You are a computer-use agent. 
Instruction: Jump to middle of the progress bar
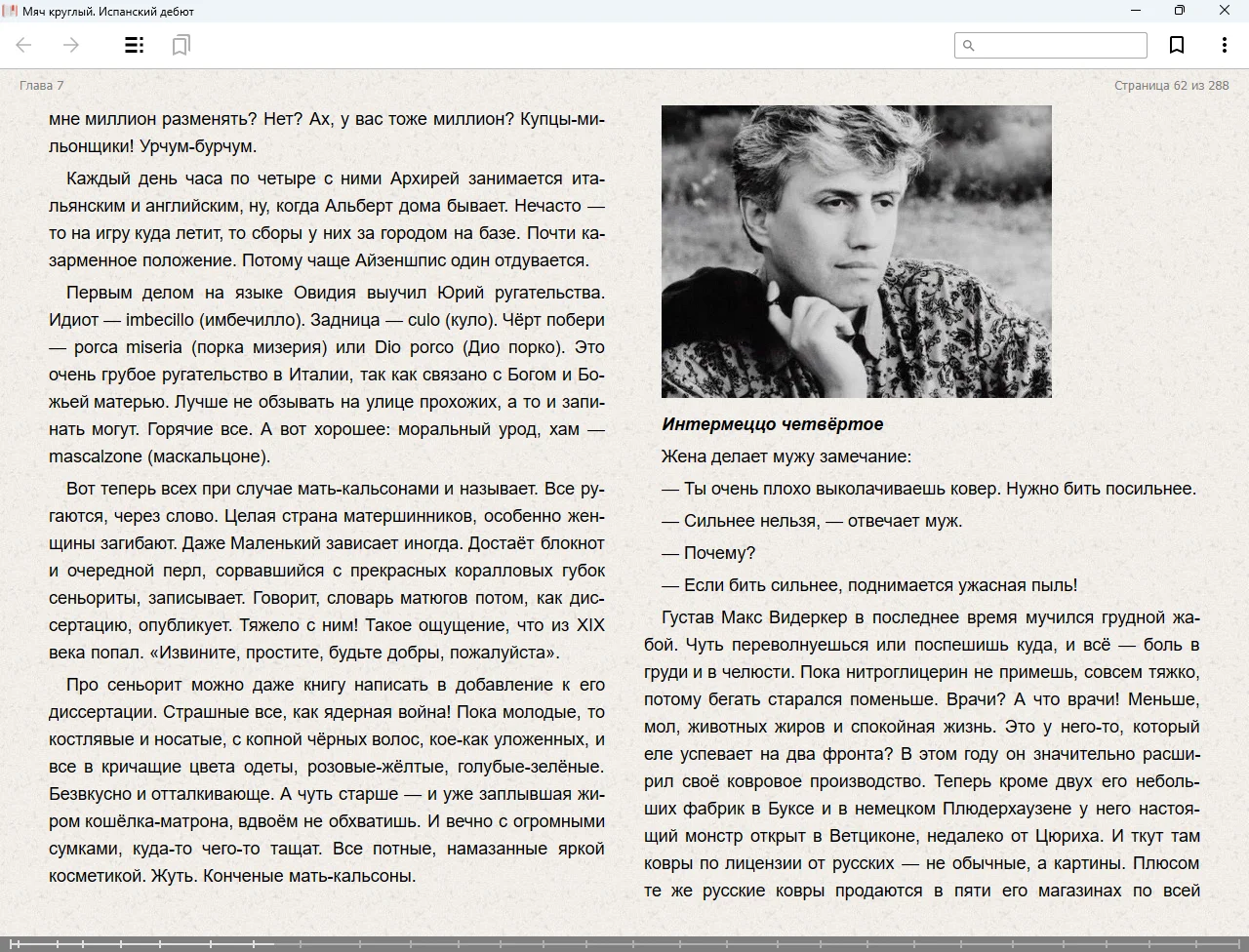coord(624,943)
